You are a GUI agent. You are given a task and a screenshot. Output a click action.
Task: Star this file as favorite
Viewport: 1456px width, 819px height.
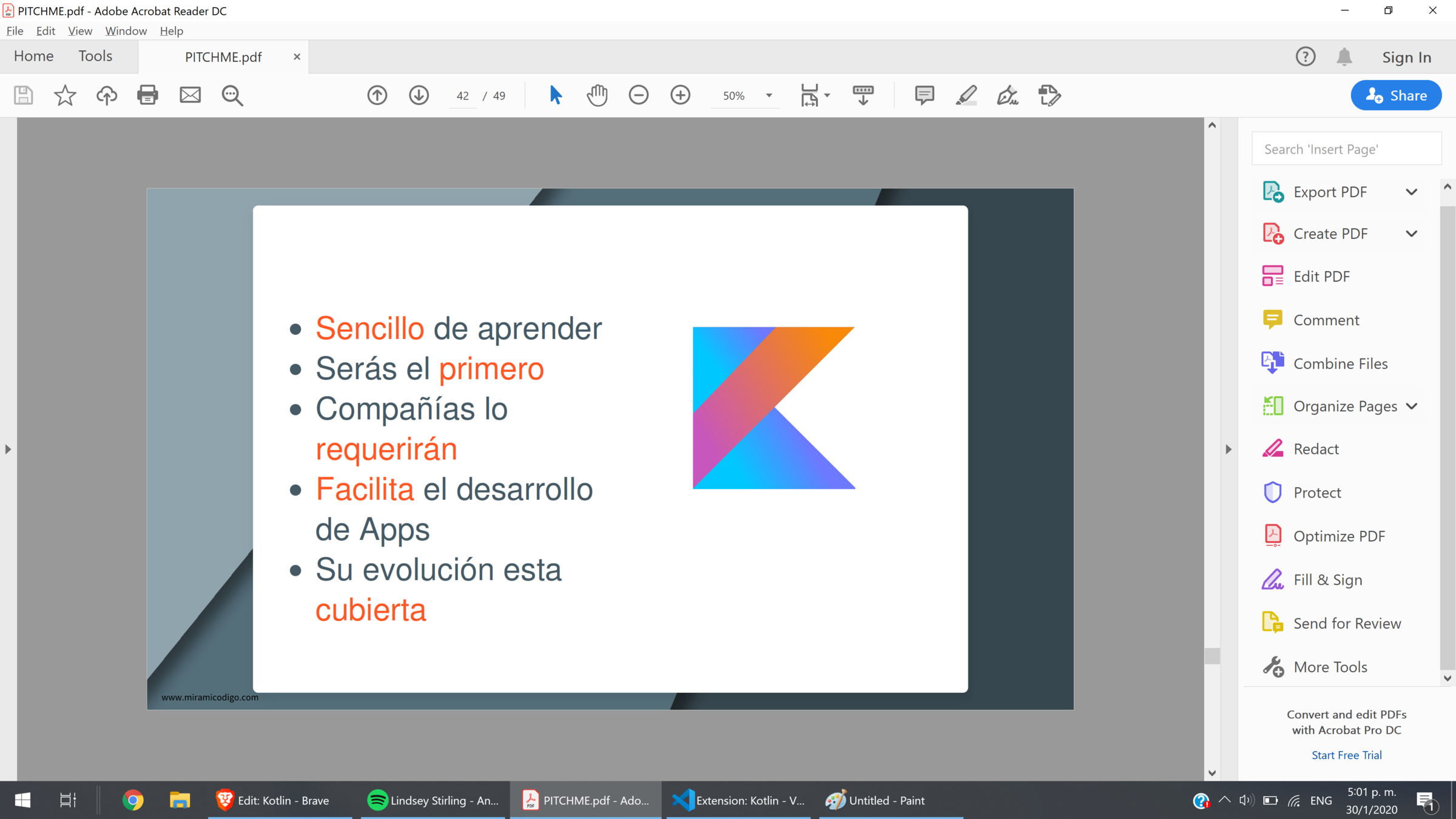[65, 95]
